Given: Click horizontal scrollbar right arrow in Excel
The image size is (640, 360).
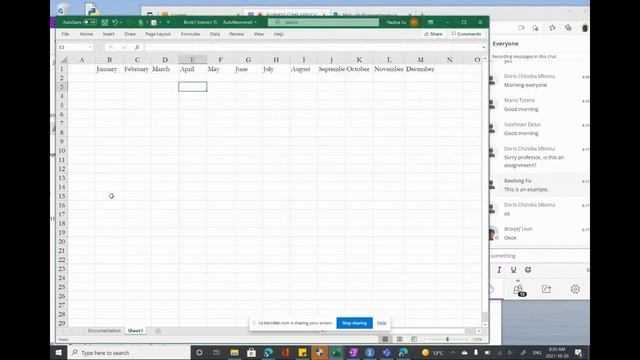Looking at the screenshot, I should (478, 331).
